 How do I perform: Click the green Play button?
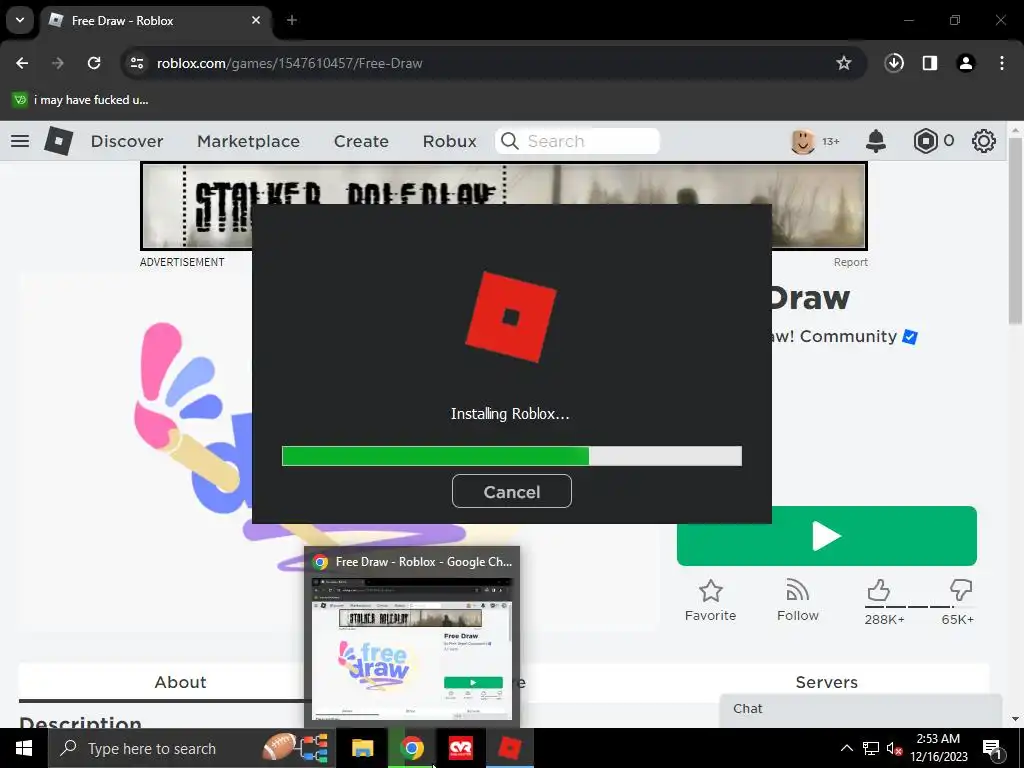pyautogui.click(x=826, y=536)
